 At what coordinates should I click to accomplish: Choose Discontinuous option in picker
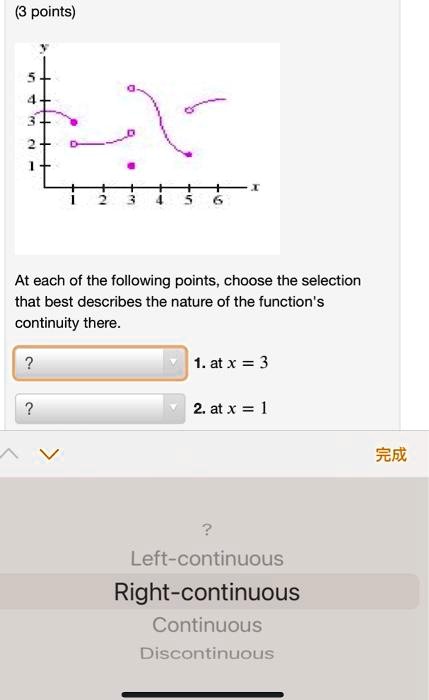[x=207, y=653]
